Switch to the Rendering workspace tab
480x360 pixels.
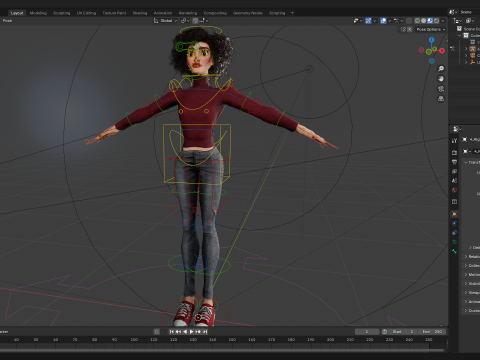click(188, 13)
